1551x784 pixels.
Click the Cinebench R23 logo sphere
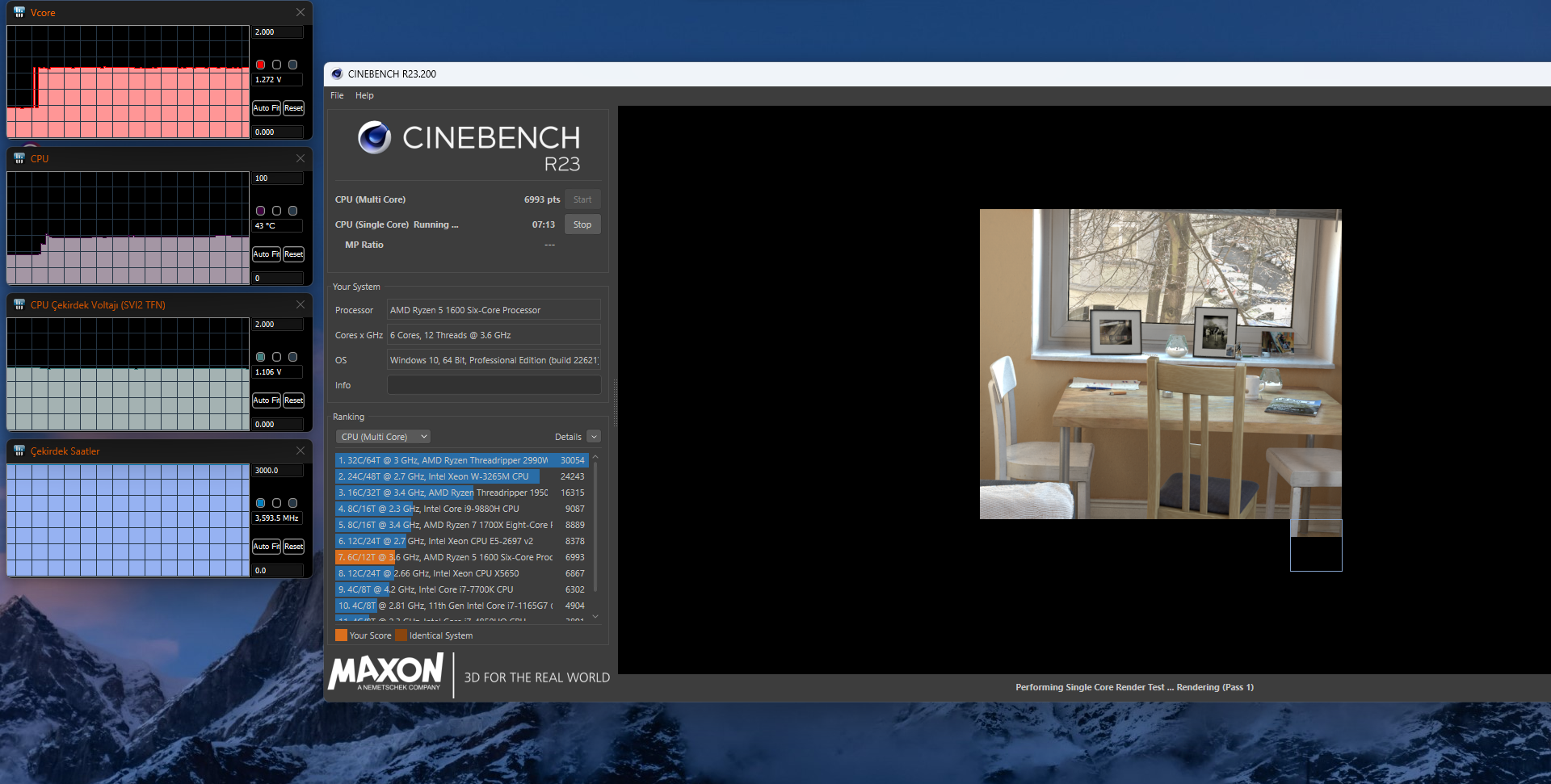coord(374,137)
